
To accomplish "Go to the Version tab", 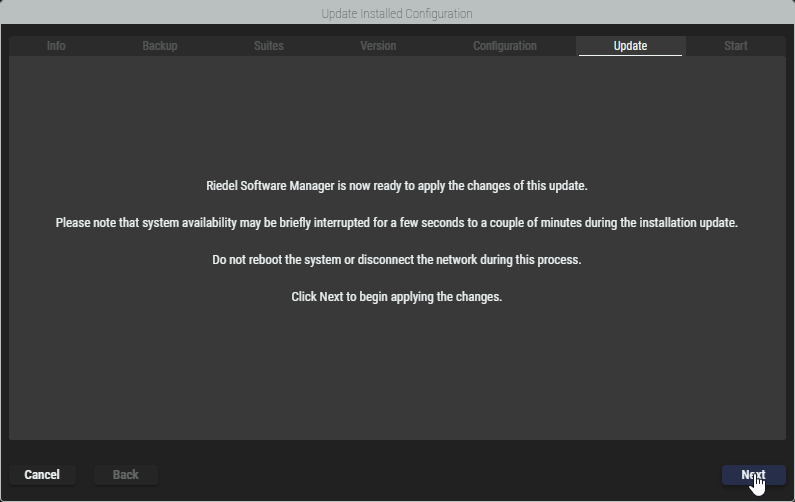I will point(378,46).
